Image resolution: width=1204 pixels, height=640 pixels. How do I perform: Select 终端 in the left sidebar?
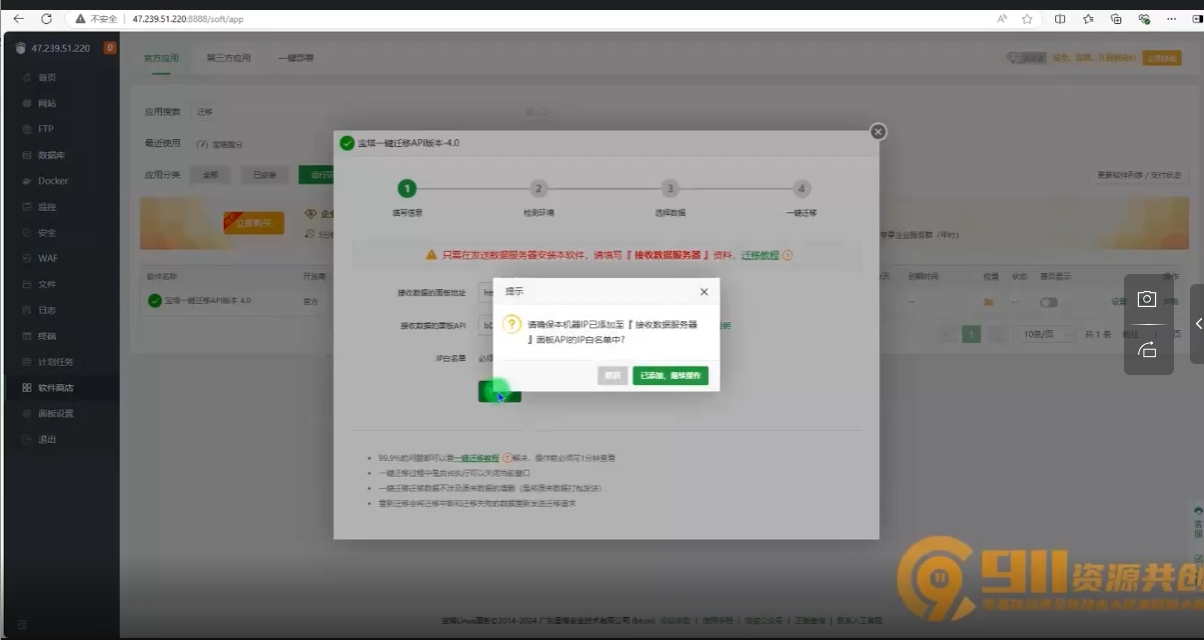point(47,336)
